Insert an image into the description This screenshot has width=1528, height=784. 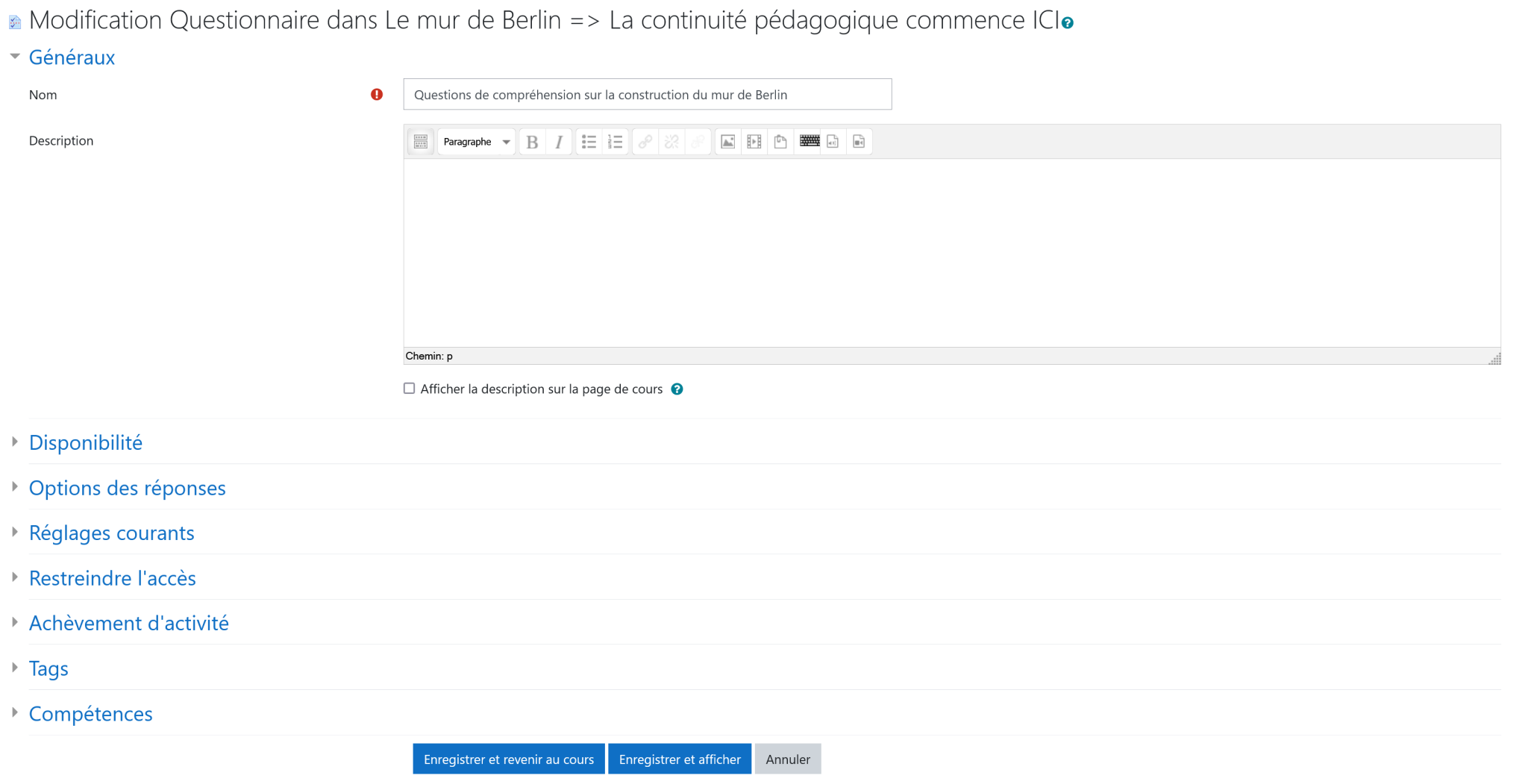tap(727, 142)
